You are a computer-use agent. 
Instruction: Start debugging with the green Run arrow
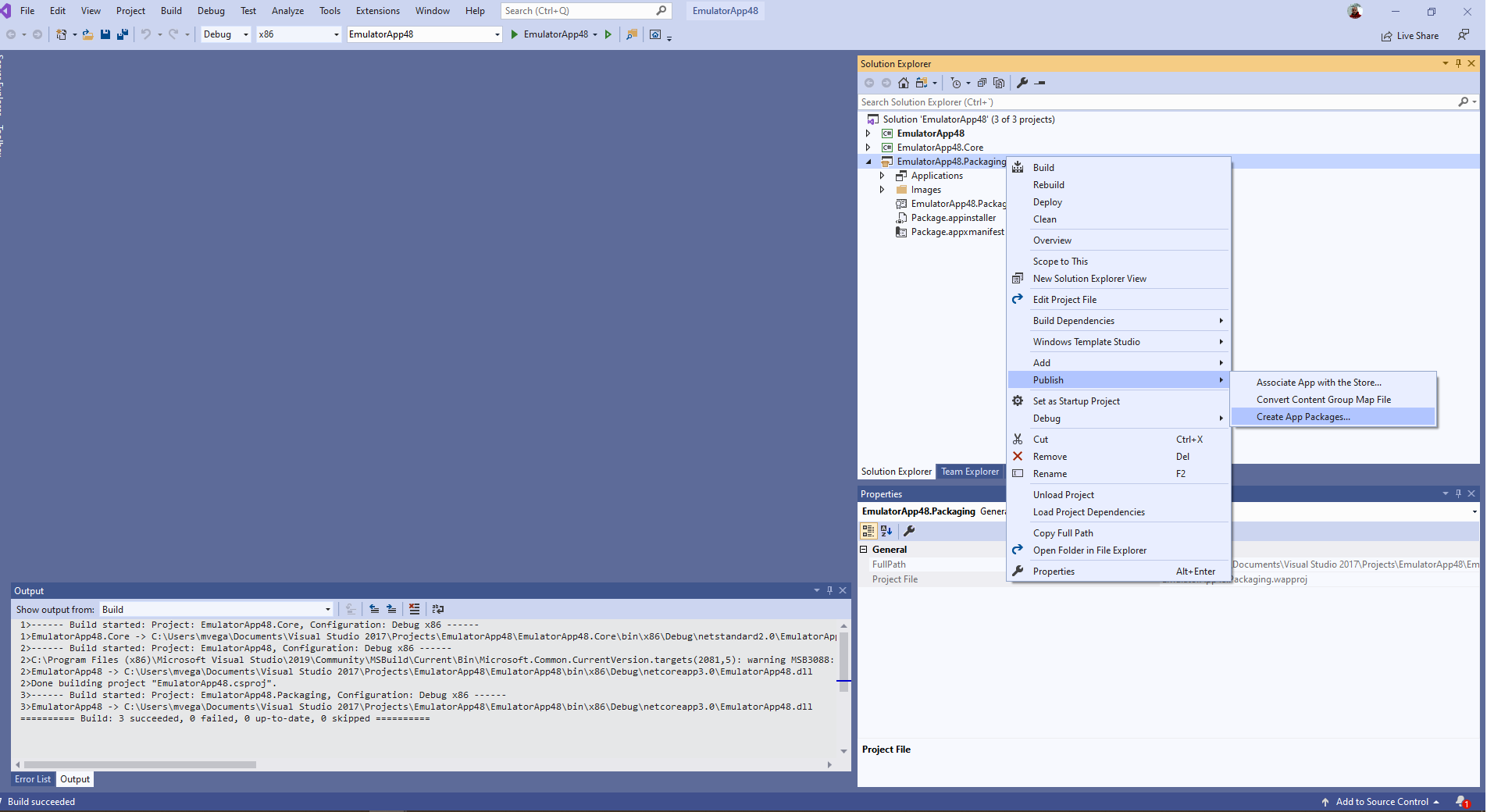[x=513, y=34]
